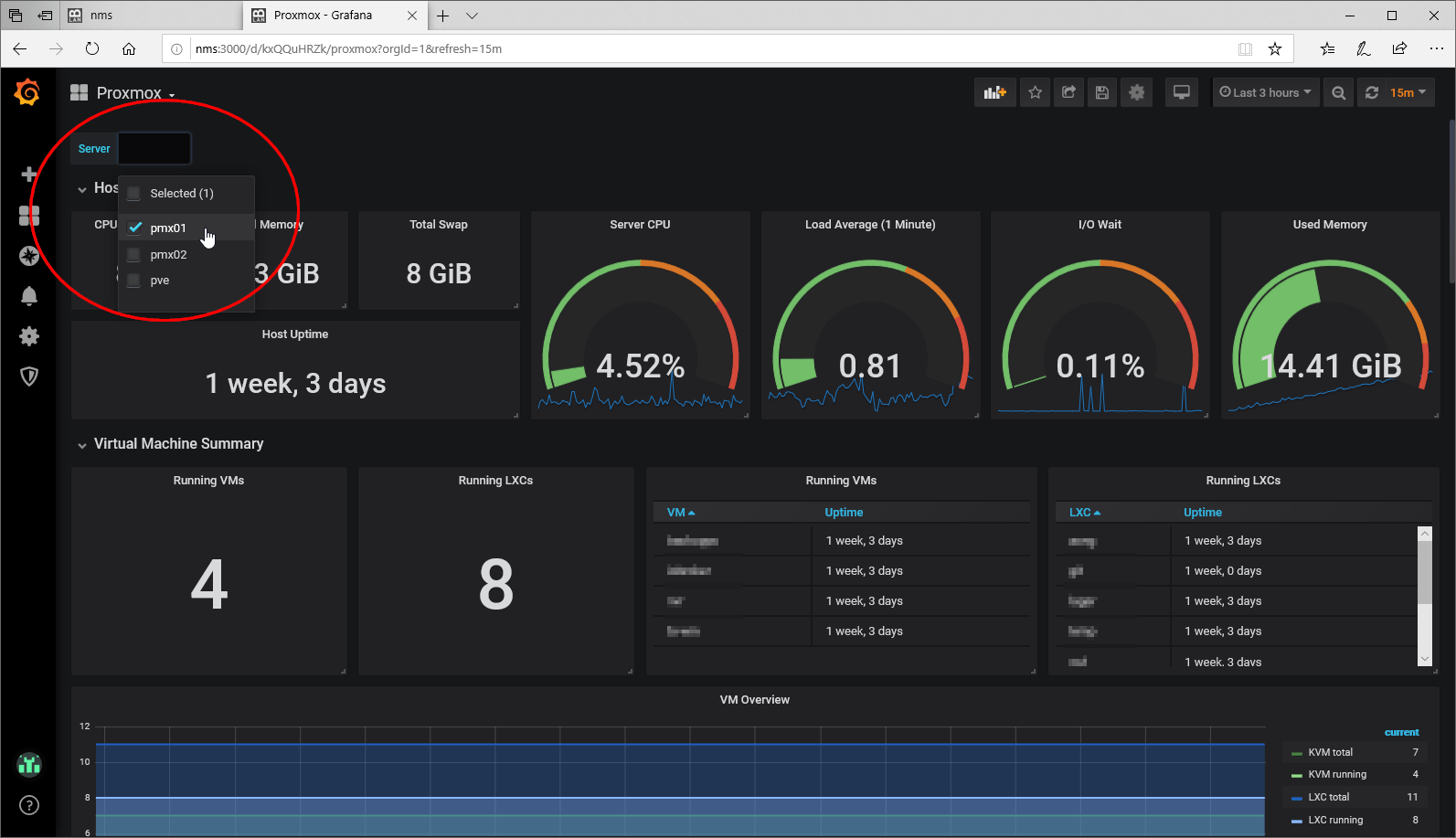Sort Running VMs table by VM column
Screen dimensions: 1456x838
[681, 513]
